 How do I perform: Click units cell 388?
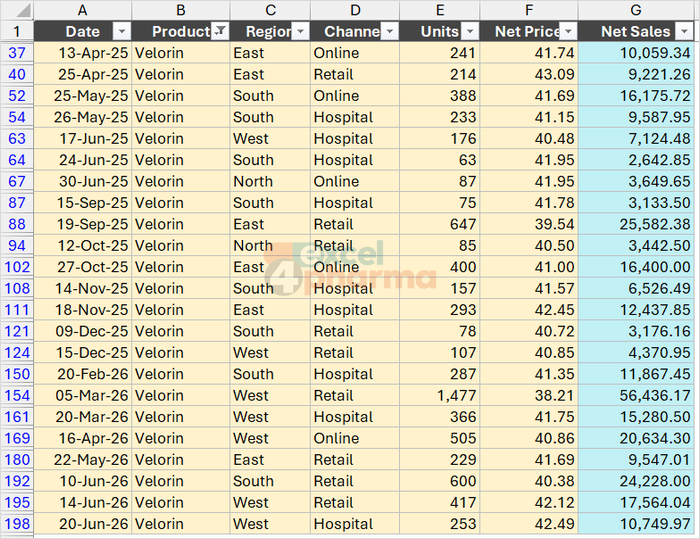tap(440, 96)
